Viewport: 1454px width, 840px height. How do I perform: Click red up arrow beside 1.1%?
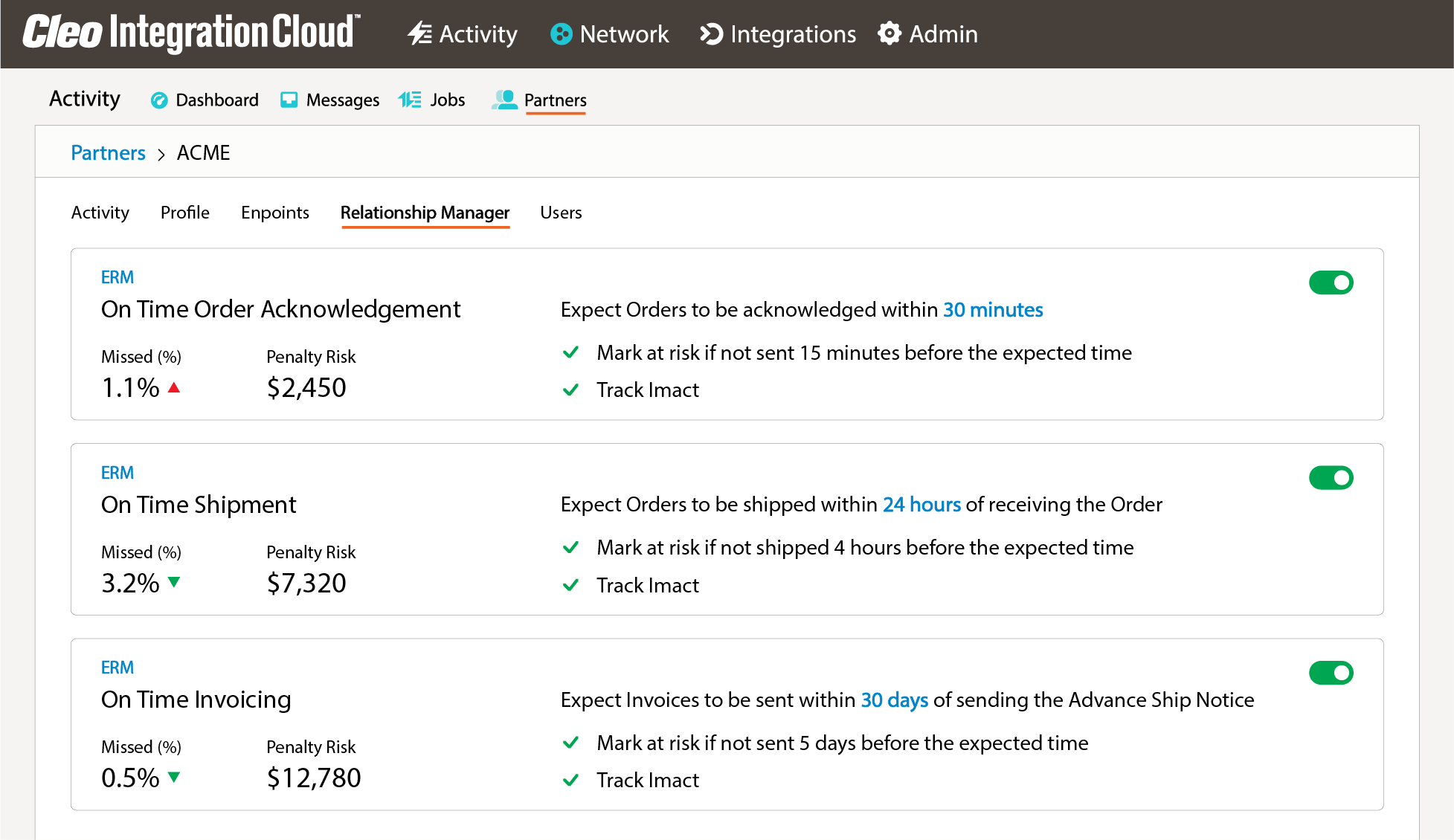174,387
